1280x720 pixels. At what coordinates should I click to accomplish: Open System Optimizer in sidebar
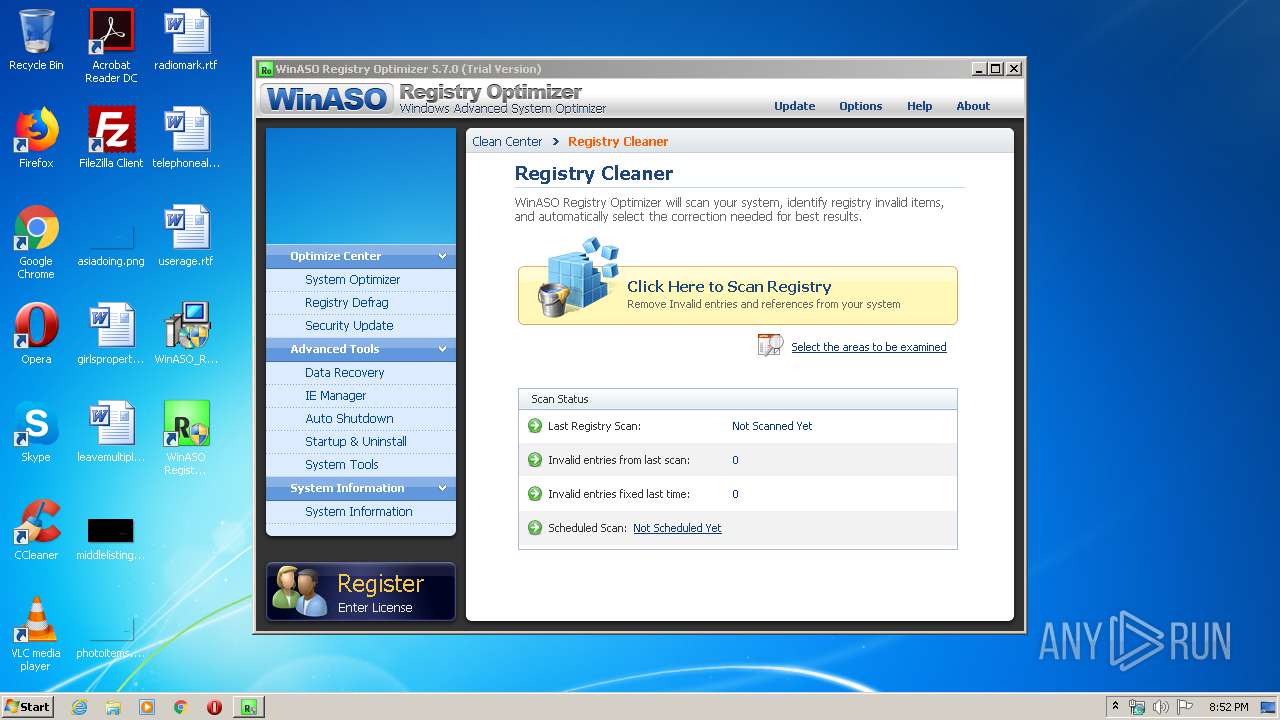pos(353,280)
